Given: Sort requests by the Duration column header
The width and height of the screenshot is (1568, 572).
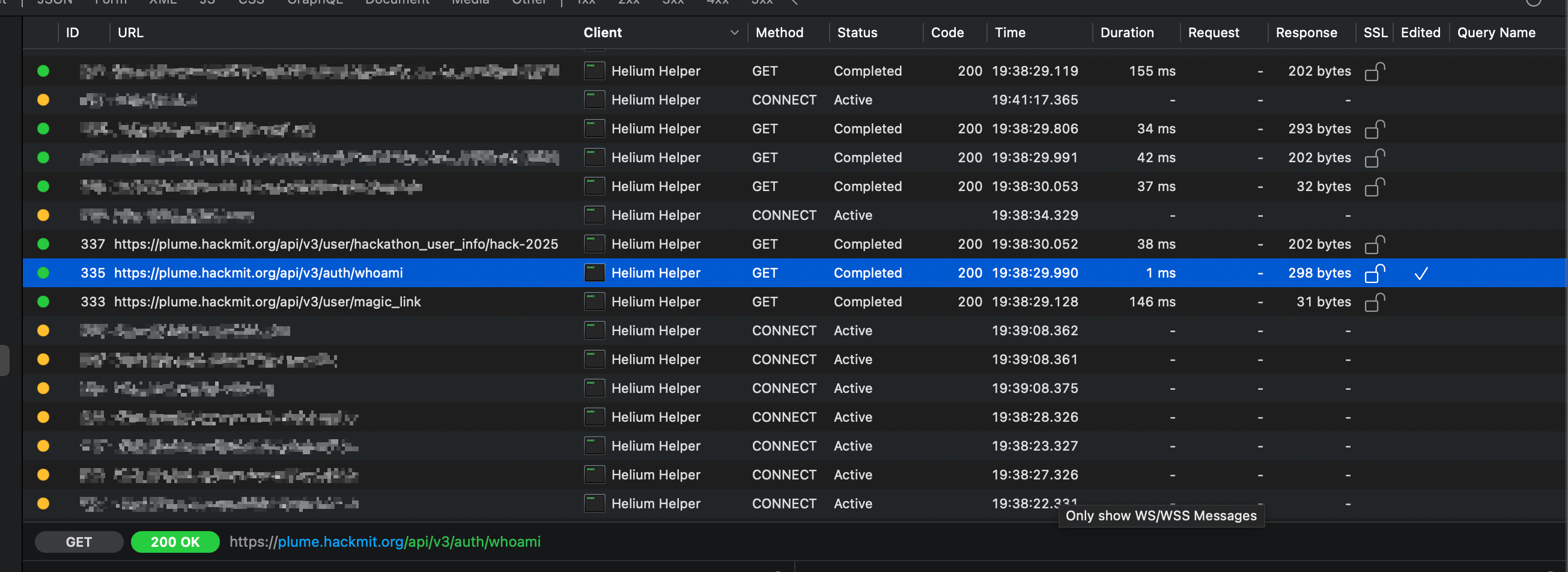Looking at the screenshot, I should (x=1126, y=33).
